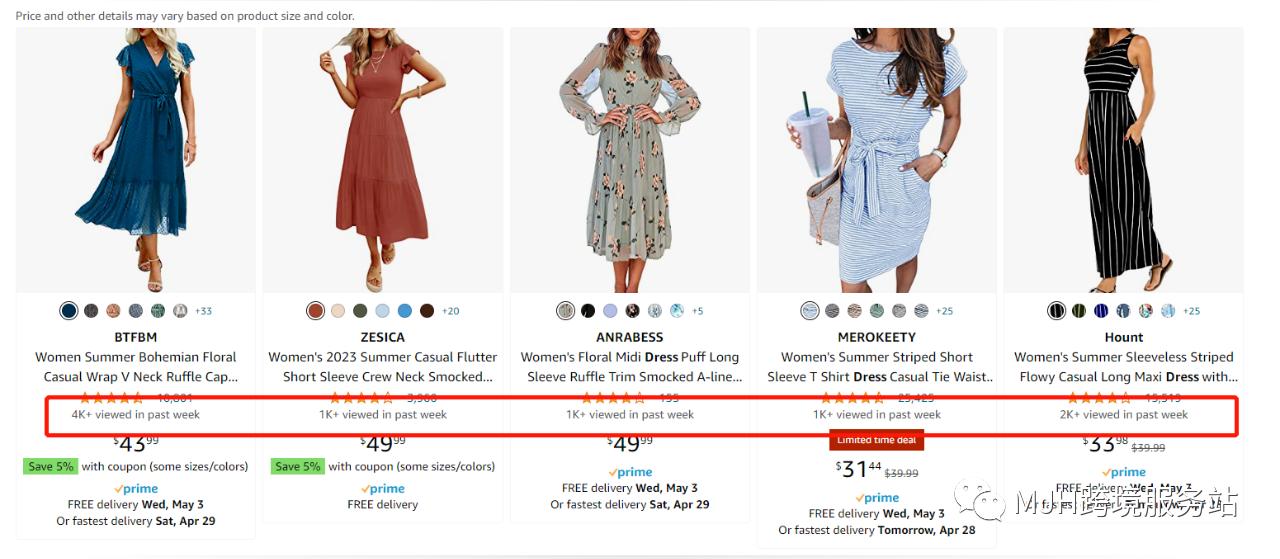Select the navy blue swatch for the BTFBM dress
Screen dimensions: 1280x559
[68, 311]
